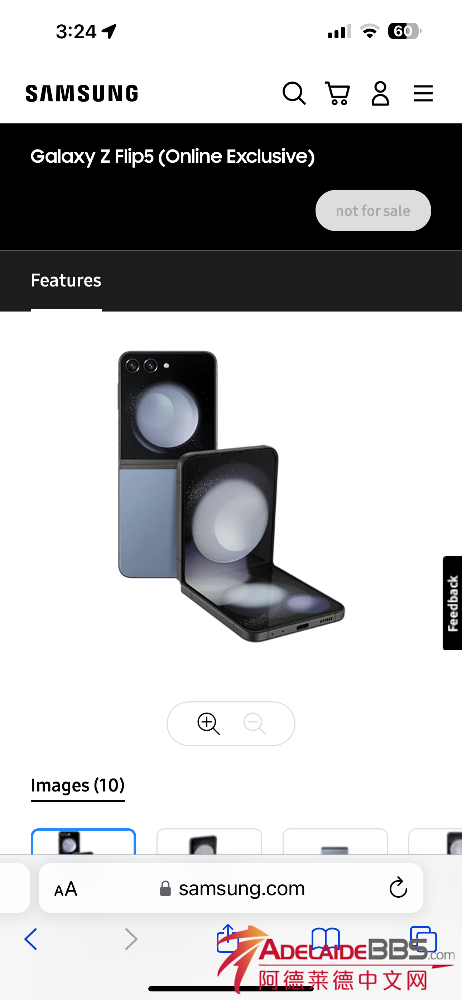
Task: Open the hamburger navigation menu
Action: coord(423,94)
